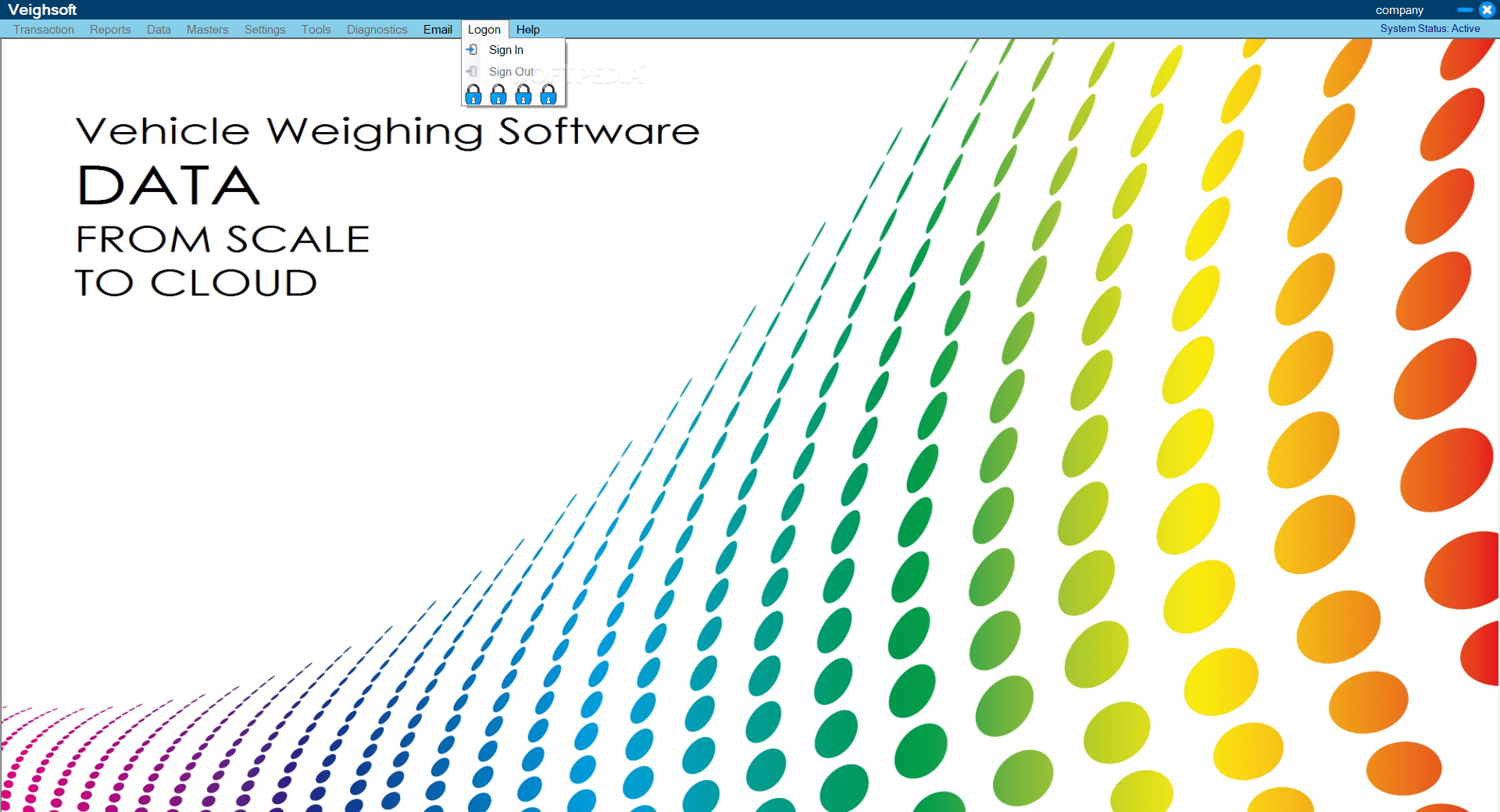Click the 'System Status: Active' label
Screen dimensions: 1500x812
[x=1430, y=29]
